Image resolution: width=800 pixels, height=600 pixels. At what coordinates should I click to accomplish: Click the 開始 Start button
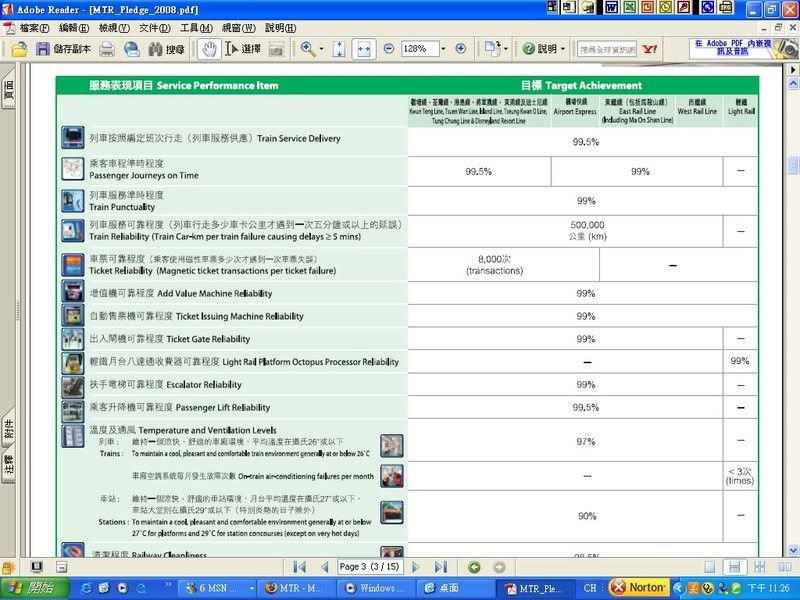tap(35, 588)
